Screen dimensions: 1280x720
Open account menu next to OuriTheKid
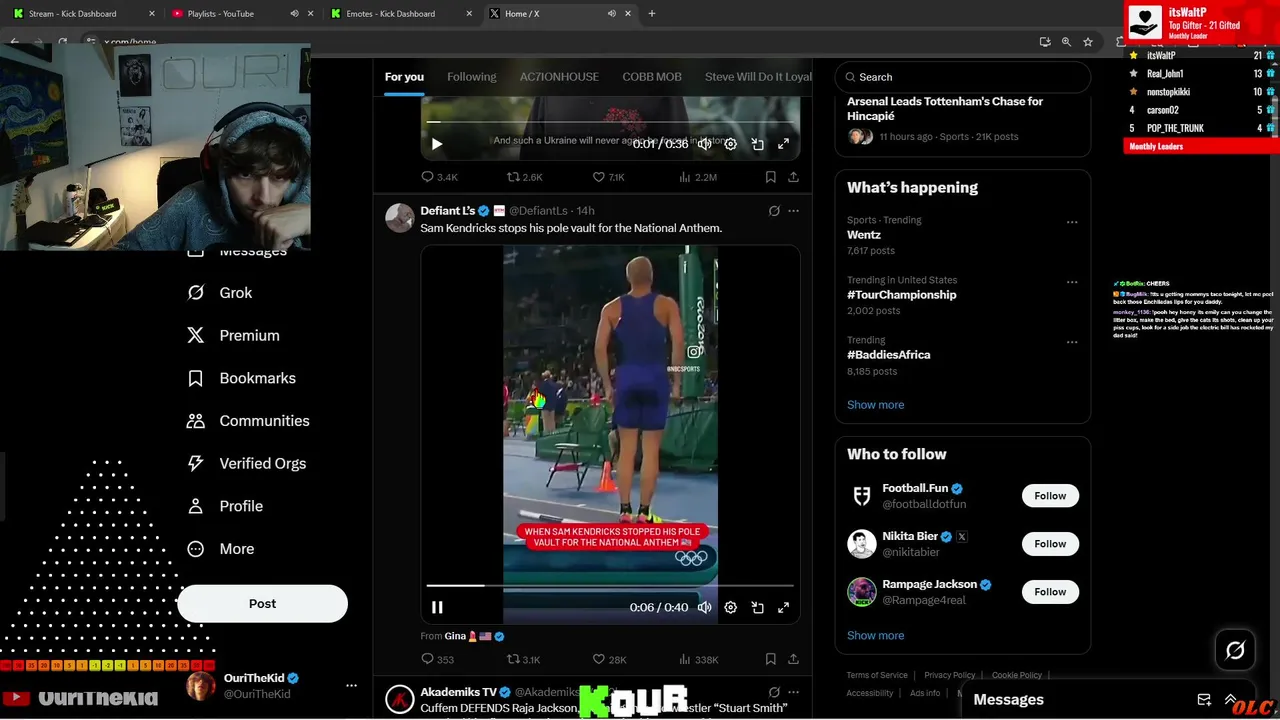[351, 685]
